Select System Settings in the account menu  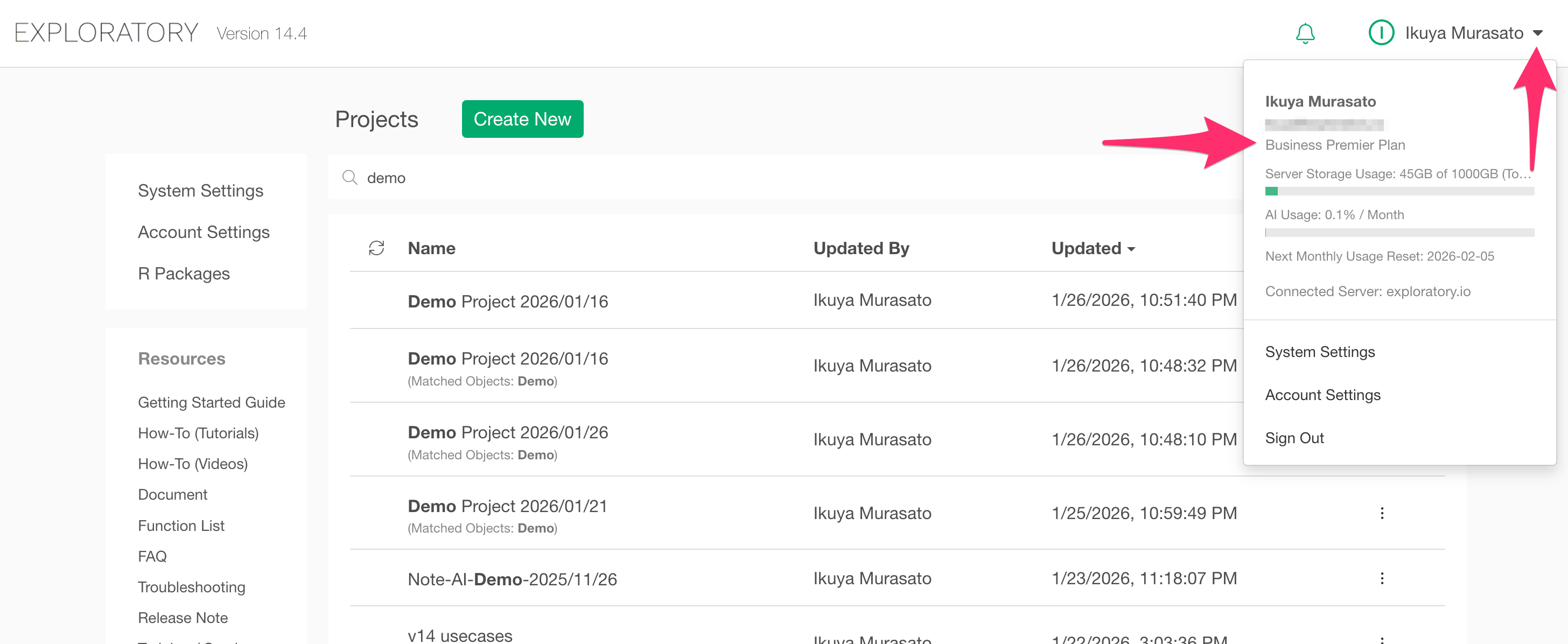click(x=1320, y=352)
